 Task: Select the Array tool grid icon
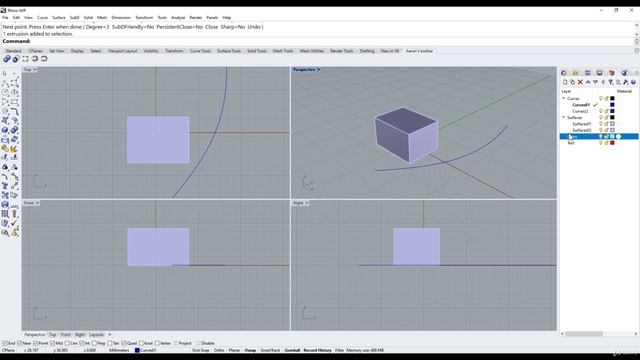5,213
